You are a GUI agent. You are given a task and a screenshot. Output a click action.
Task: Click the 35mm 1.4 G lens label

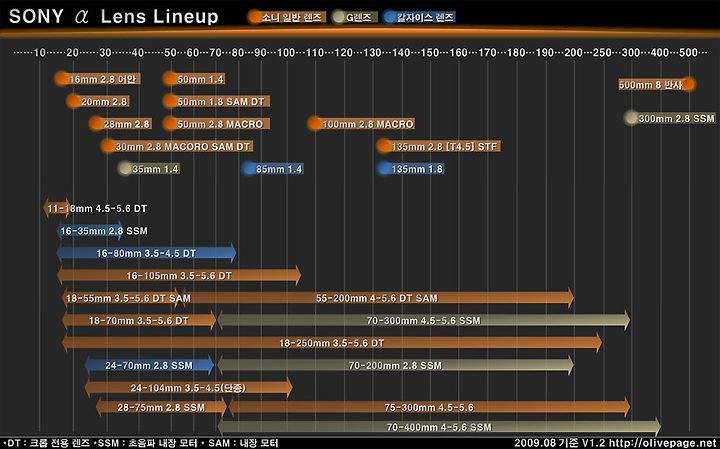click(149, 169)
